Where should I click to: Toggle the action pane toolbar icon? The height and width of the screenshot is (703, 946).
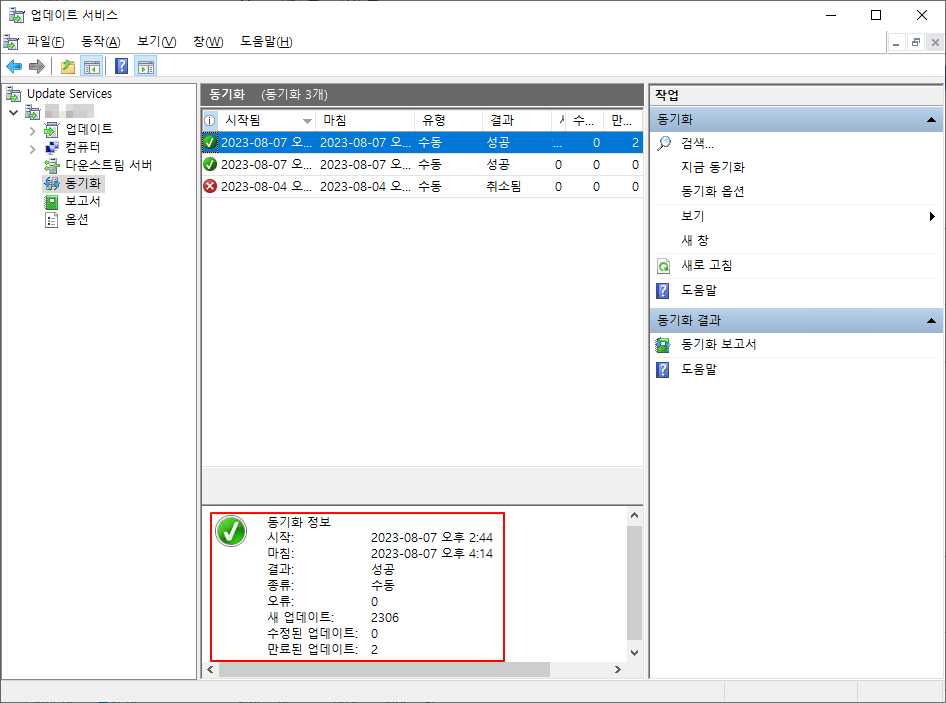[x=145, y=66]
